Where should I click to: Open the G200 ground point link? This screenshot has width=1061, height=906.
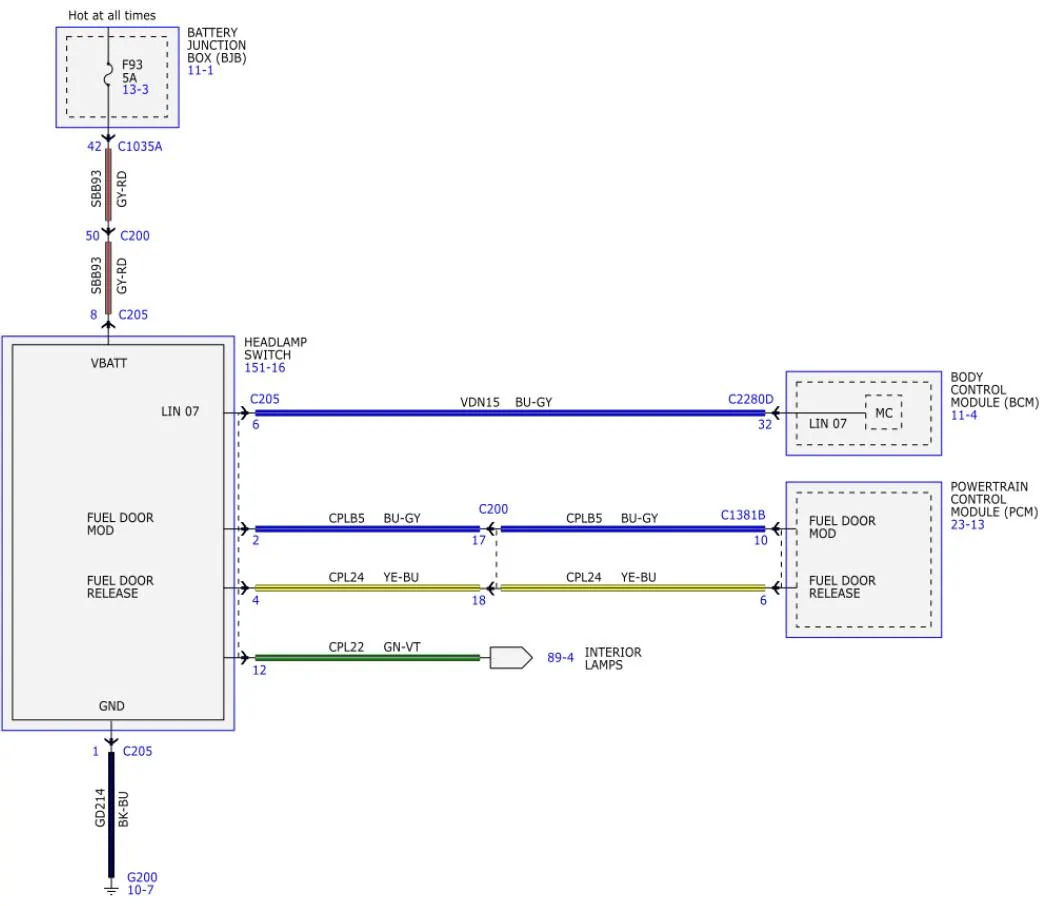[142, 877]
